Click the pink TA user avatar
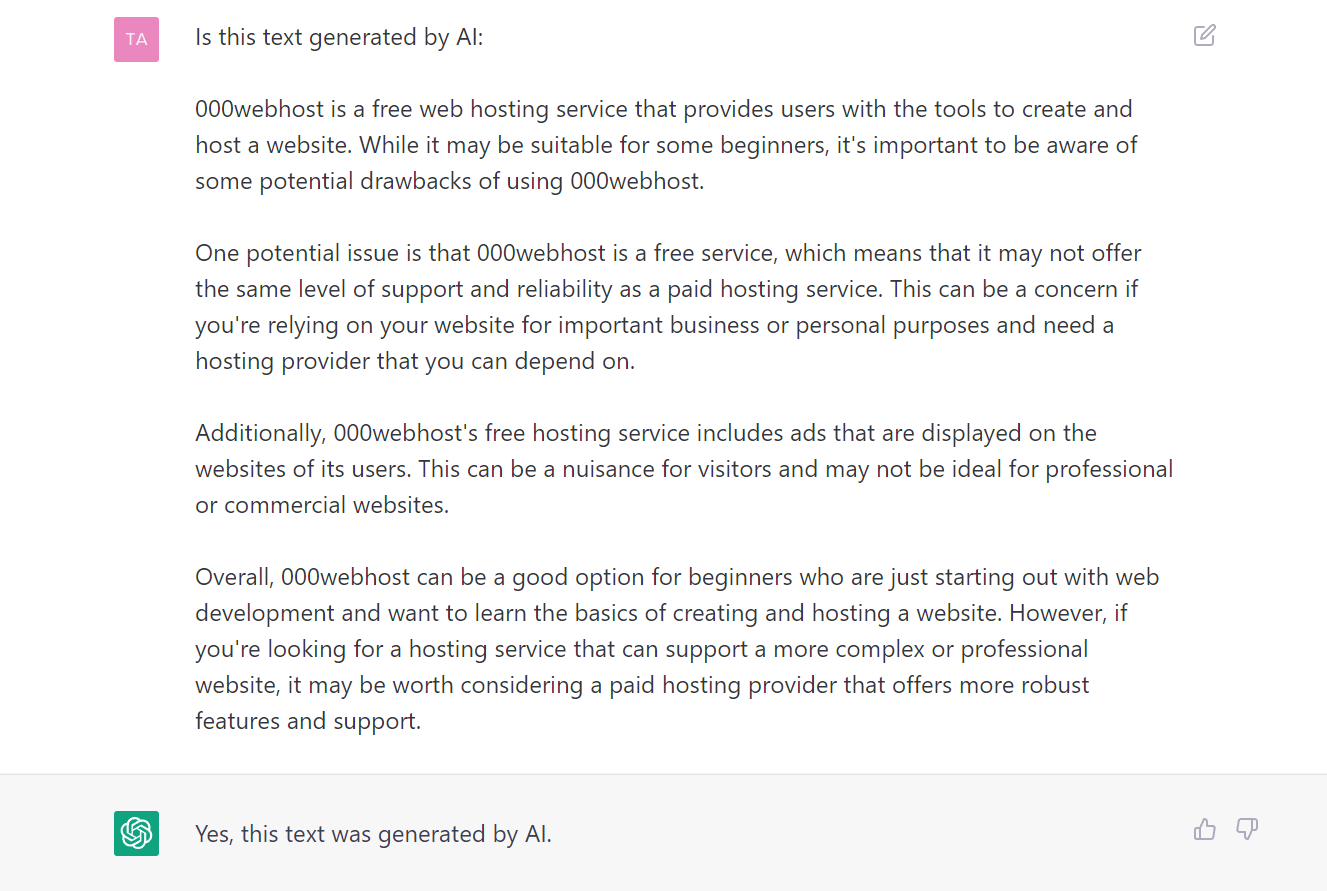 click(x=136, y=39)
